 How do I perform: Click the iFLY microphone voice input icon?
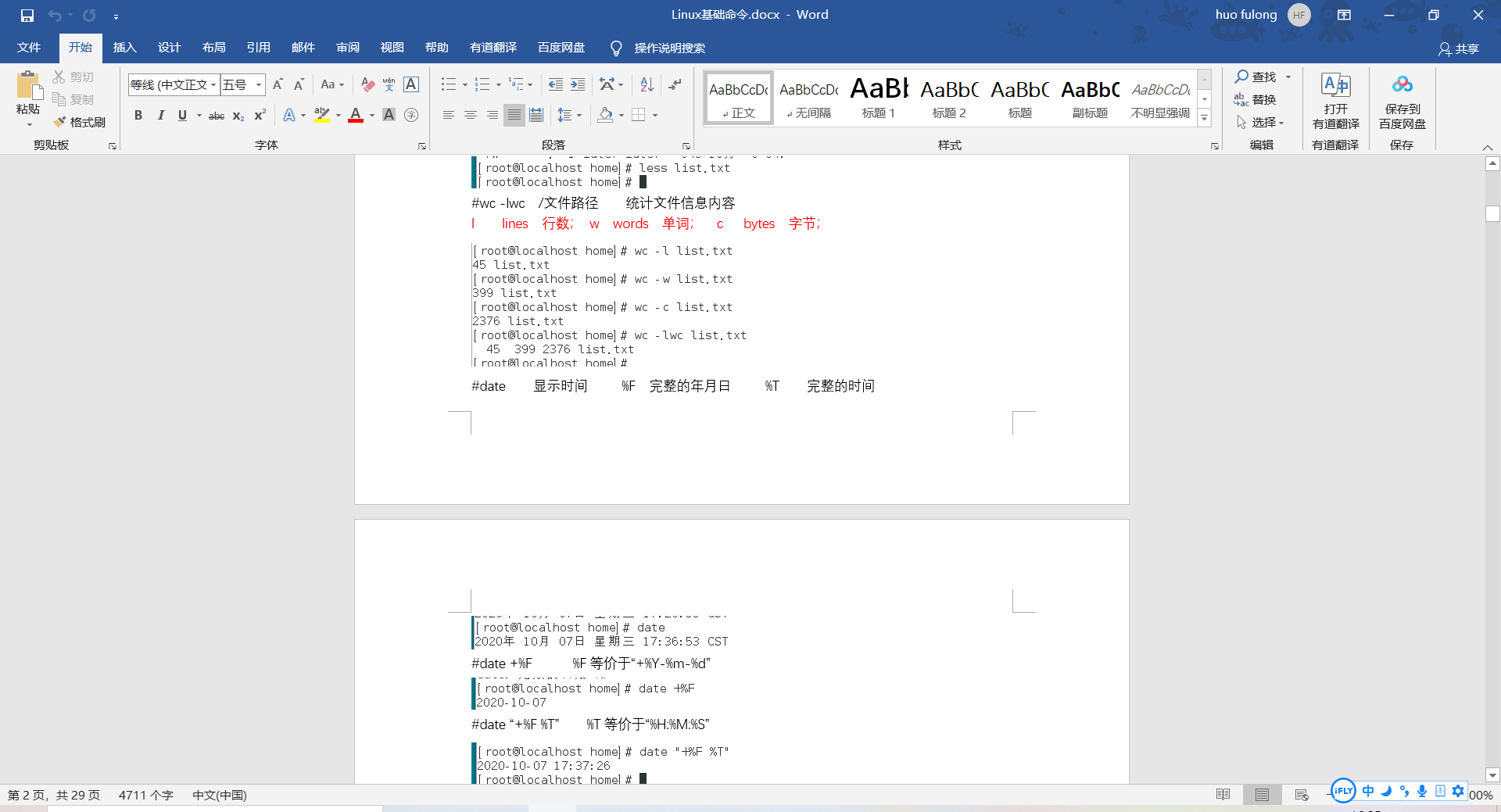1422,791
